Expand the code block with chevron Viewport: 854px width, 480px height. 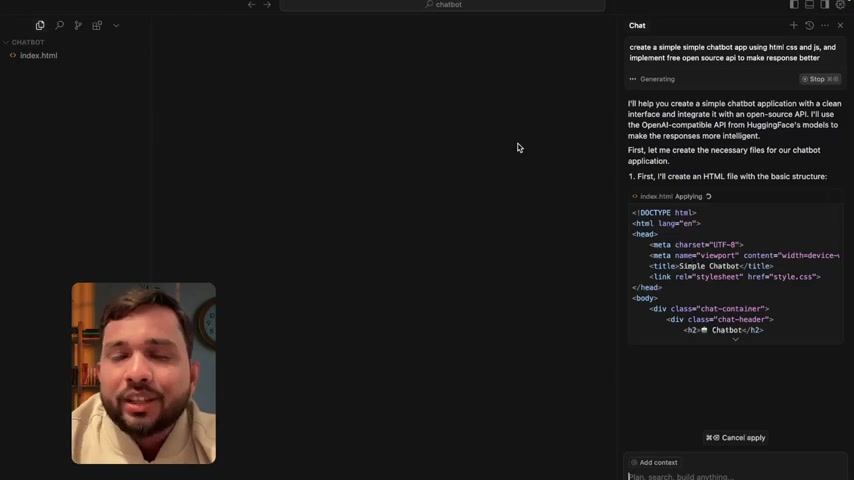click(735, 339)
